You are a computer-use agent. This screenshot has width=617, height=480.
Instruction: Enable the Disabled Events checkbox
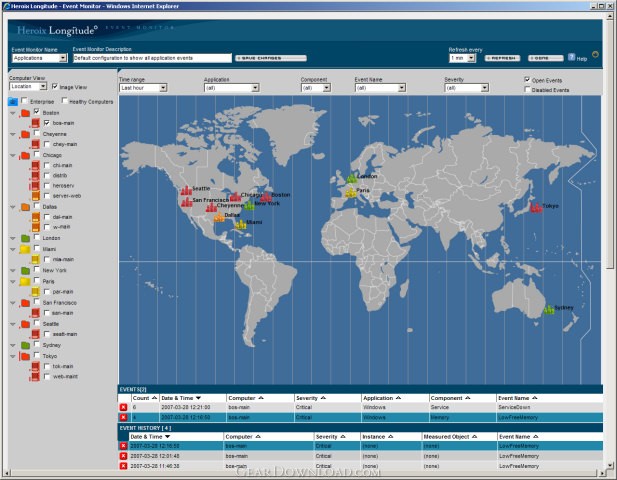click(x=527, y=89)
